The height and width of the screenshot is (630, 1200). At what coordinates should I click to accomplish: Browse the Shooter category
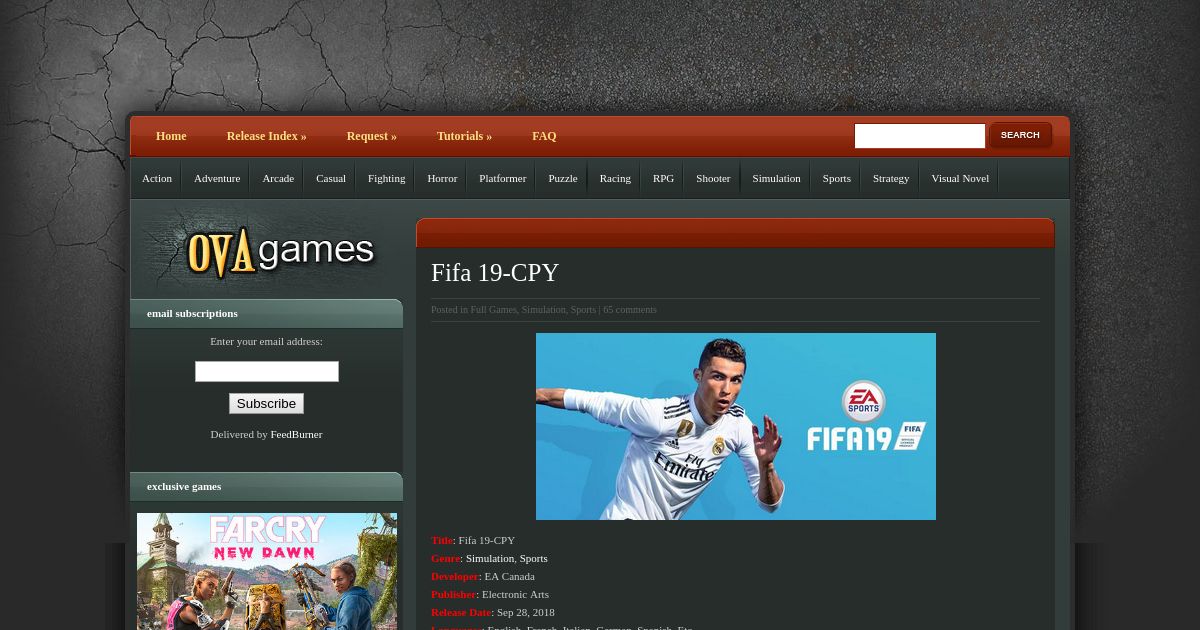(713, 178)
